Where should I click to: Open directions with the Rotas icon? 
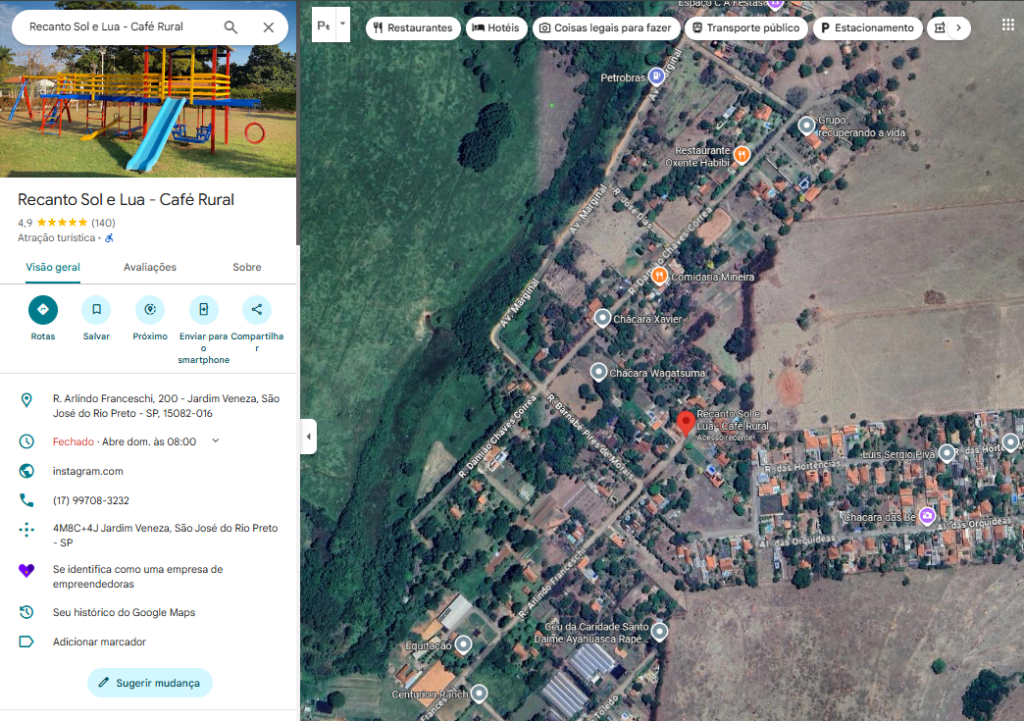(x=42, y=310)
